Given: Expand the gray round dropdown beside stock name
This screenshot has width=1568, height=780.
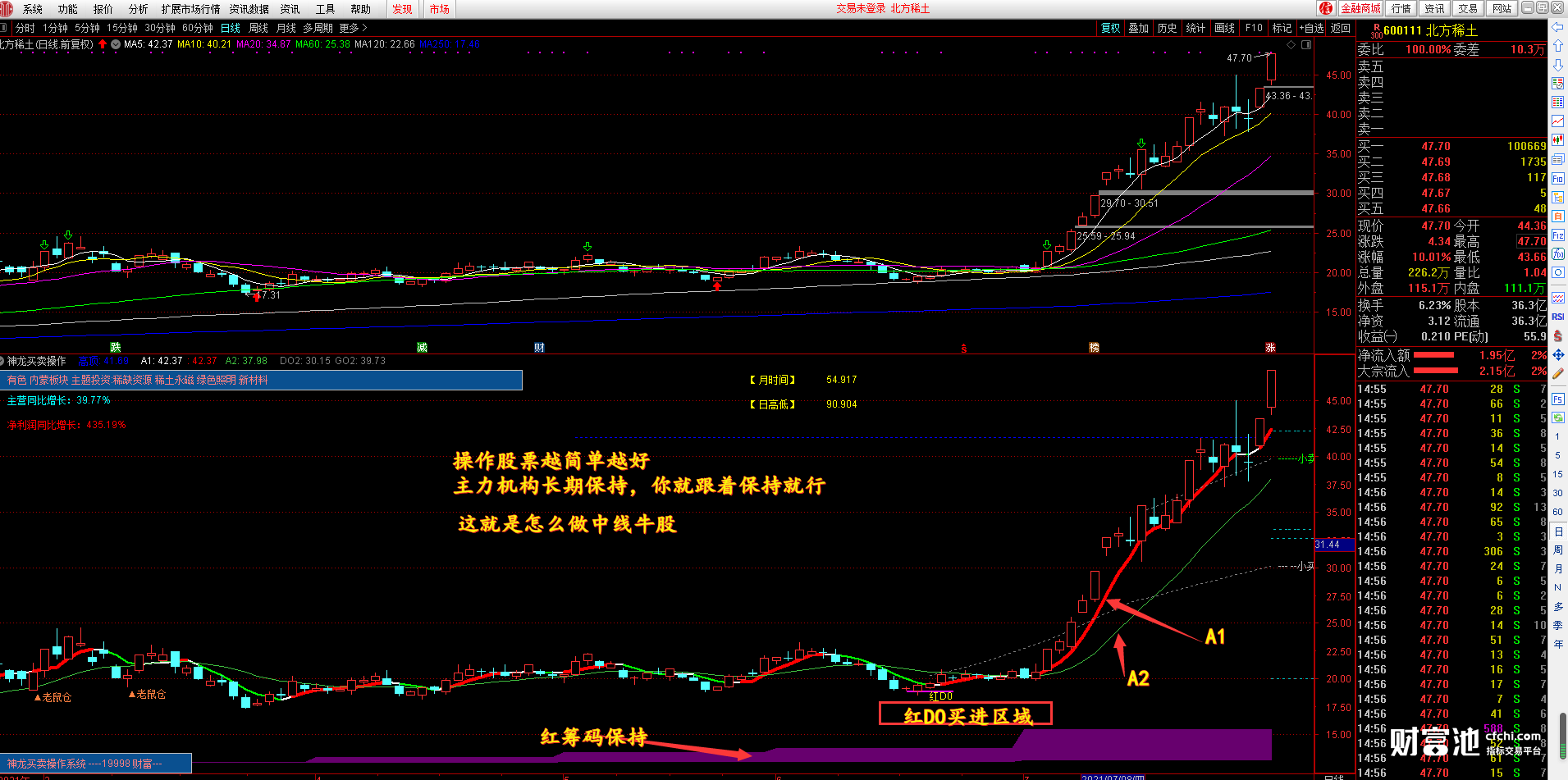Looking at the screenshot, I should point(116,44).
